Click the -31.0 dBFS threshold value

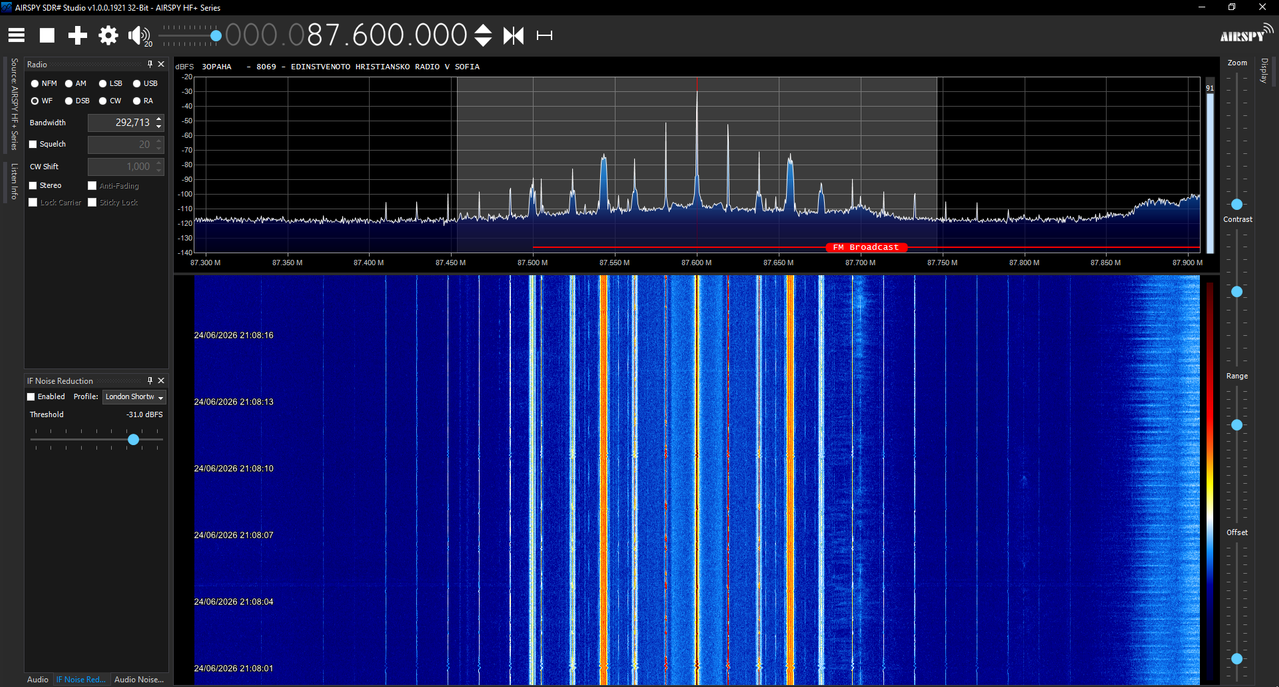click(x=145, y=414)
